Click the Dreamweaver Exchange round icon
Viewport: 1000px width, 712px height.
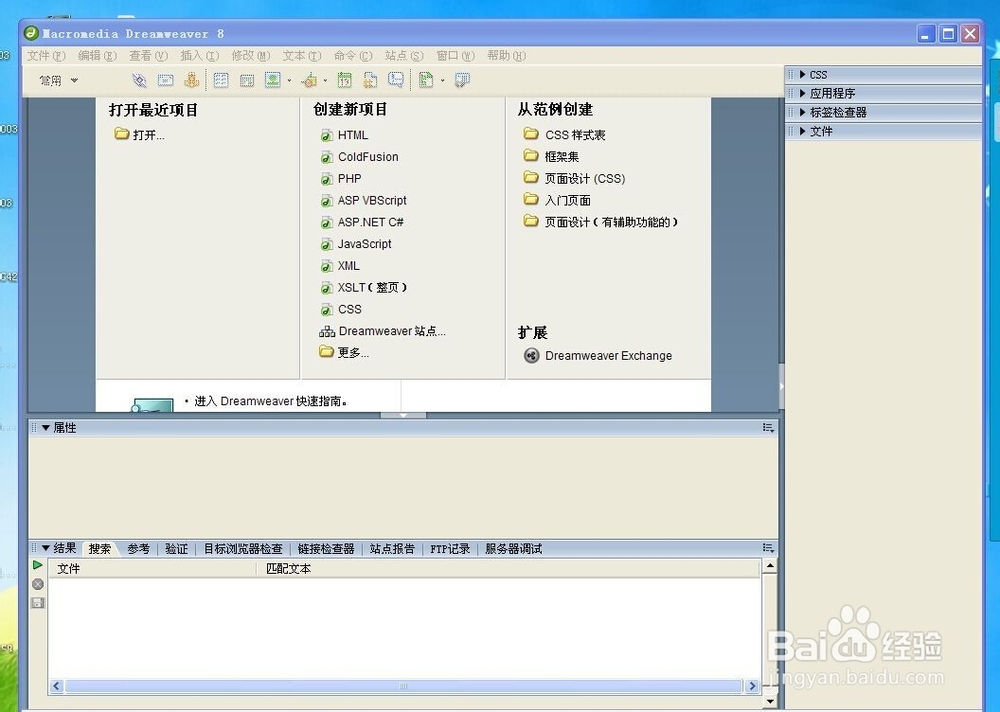[531, 355]
